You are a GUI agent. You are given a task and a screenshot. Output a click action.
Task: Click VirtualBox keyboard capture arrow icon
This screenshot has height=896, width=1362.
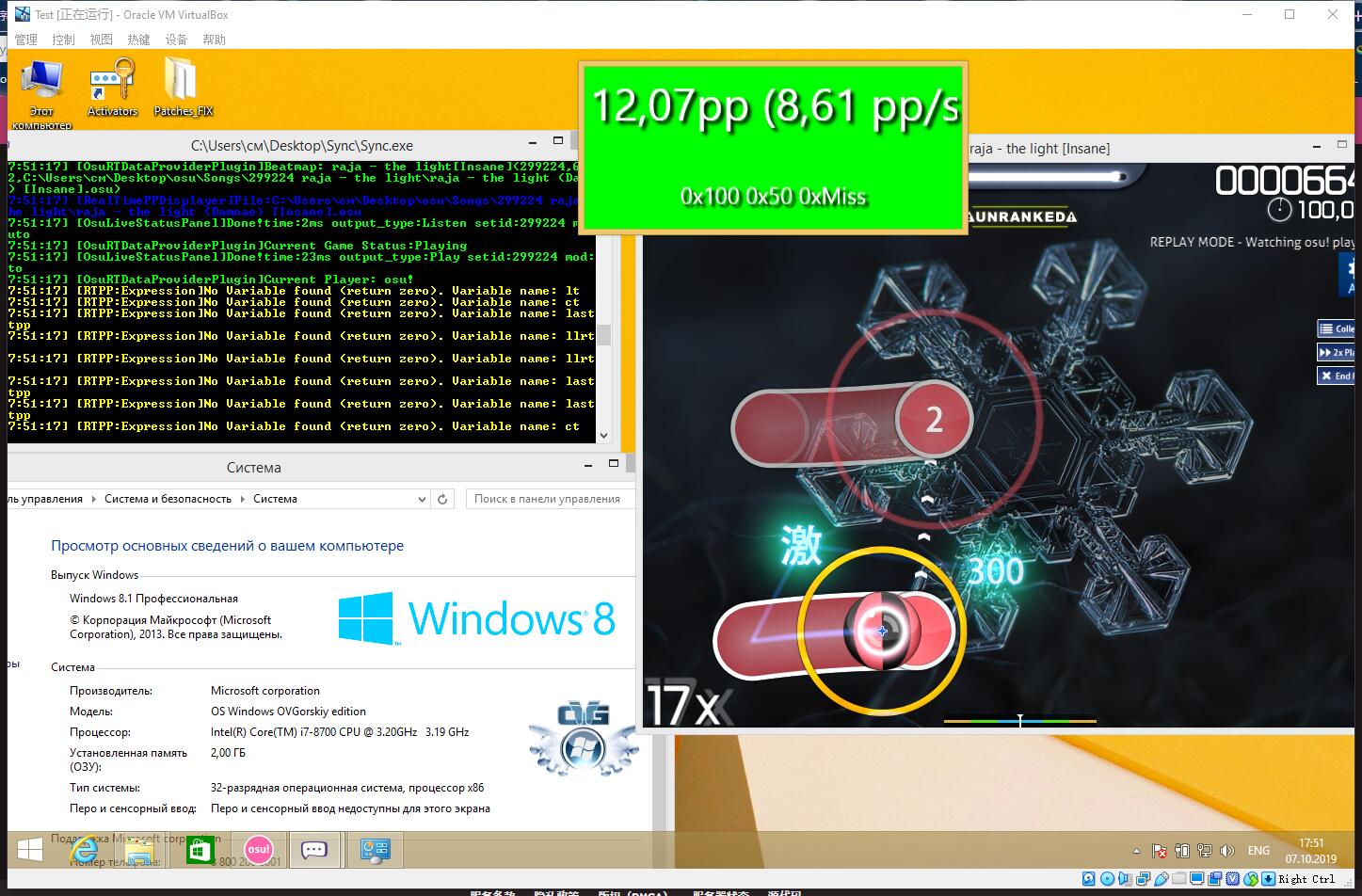click(x=1268, y=879)
